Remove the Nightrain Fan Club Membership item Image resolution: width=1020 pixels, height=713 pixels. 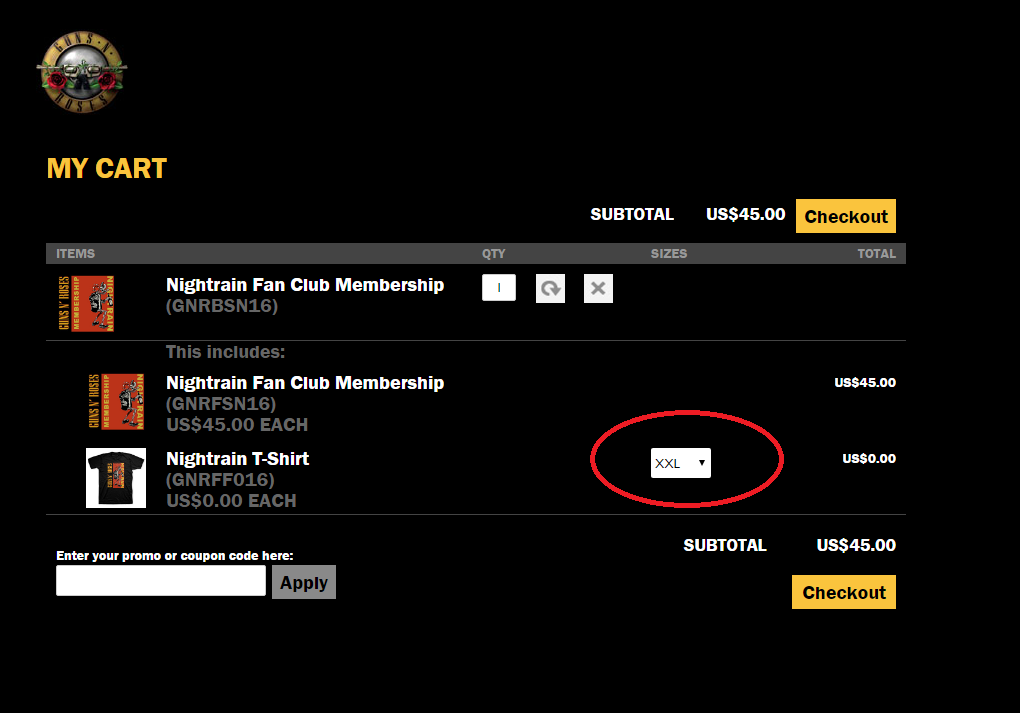tap(598, 288)
